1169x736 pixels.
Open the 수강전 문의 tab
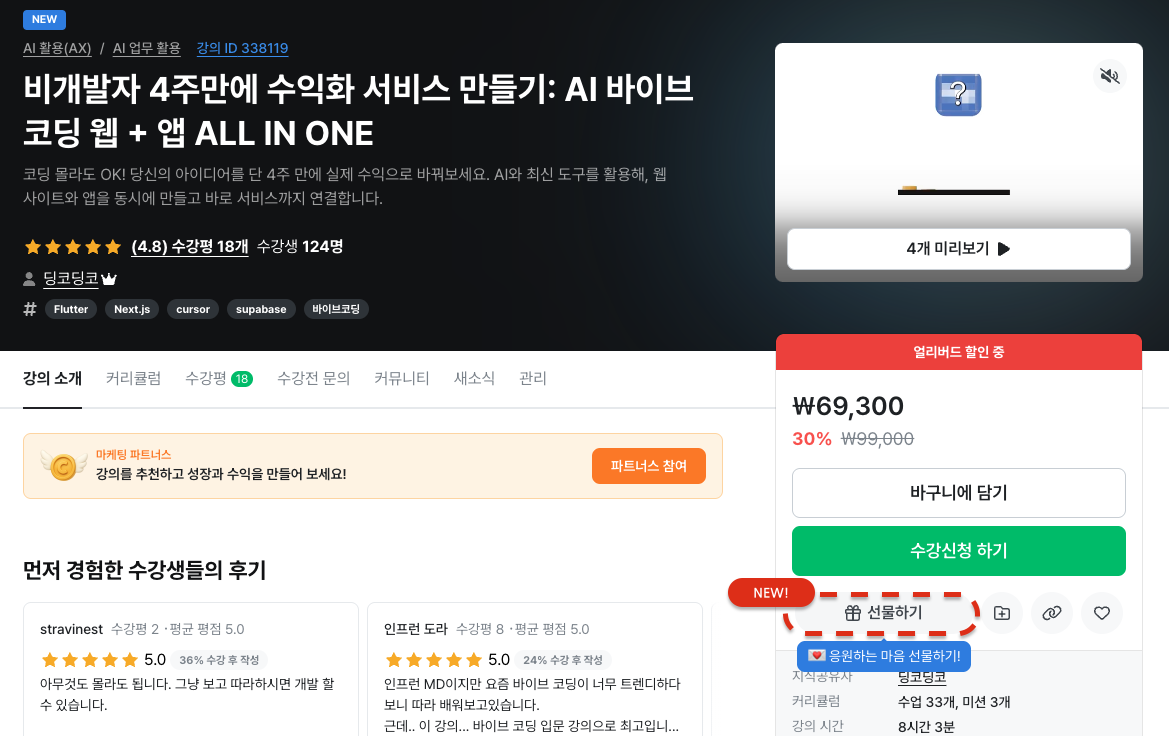point(313,378)
